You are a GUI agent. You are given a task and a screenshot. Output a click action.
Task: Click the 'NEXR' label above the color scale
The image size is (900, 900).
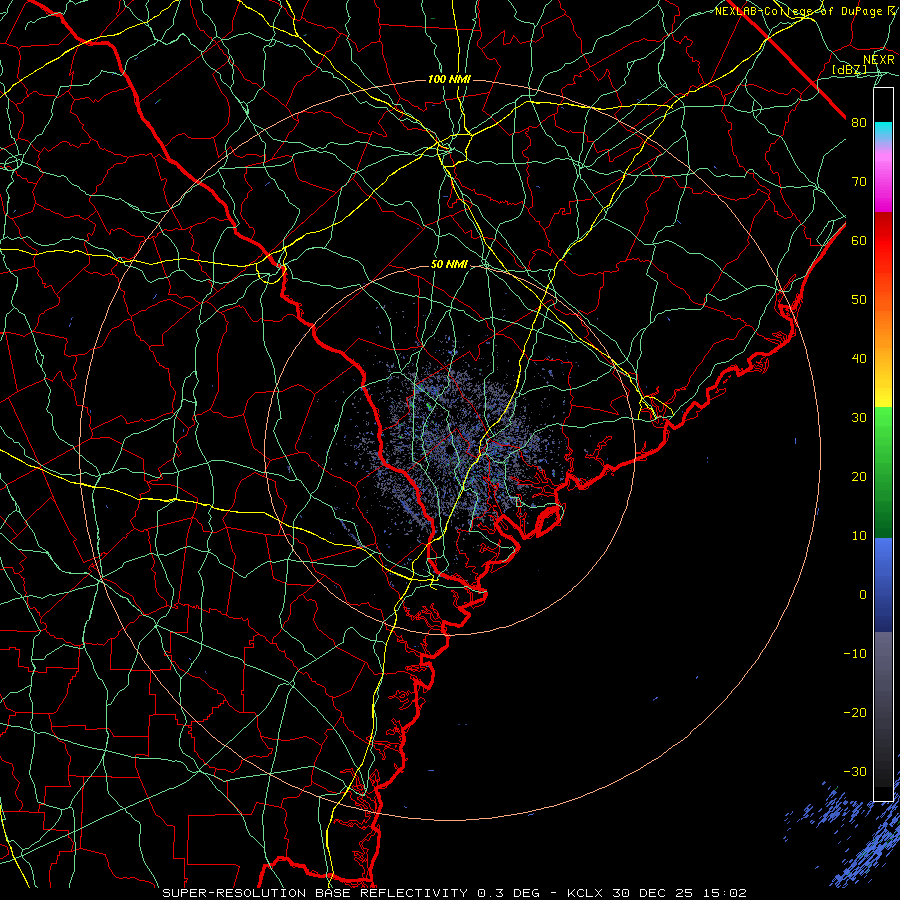[x=879, y=60]
